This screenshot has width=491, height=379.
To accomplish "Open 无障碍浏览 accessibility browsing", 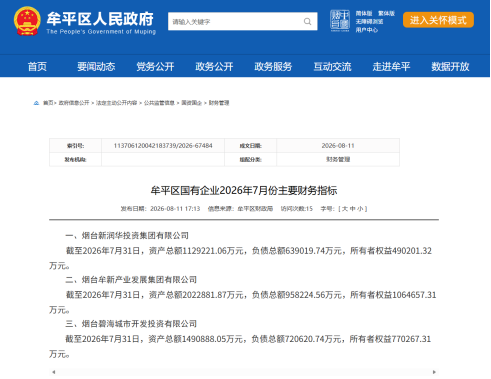I will pos(369,22).
